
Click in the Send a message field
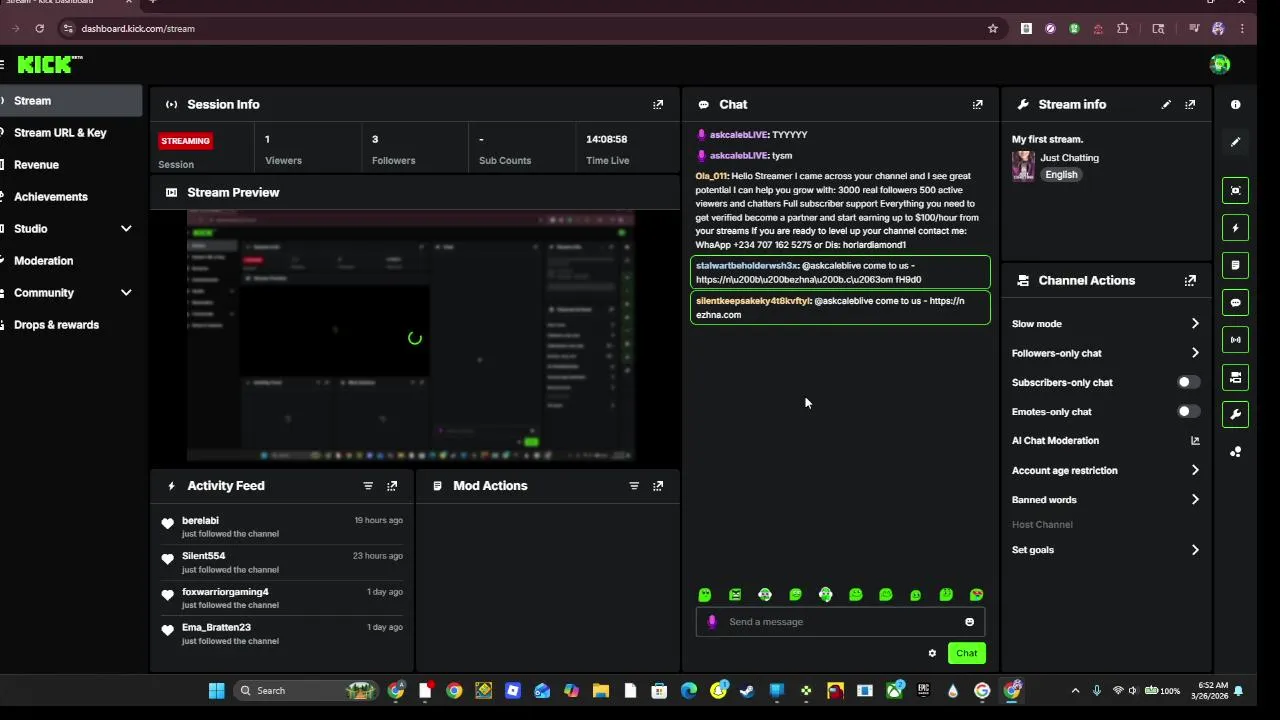(840, 622)
